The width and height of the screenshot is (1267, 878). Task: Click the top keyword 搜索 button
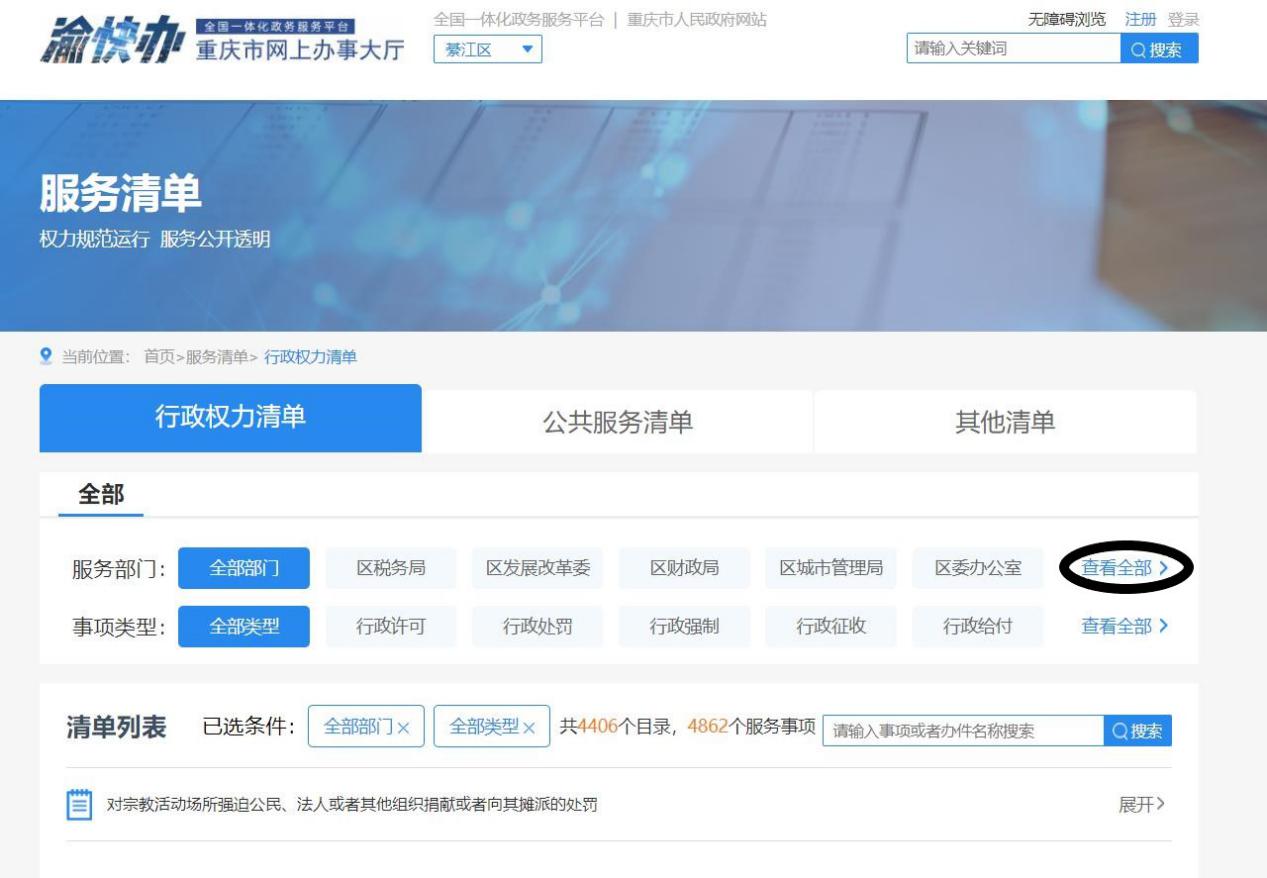[x=1159, y=49]
